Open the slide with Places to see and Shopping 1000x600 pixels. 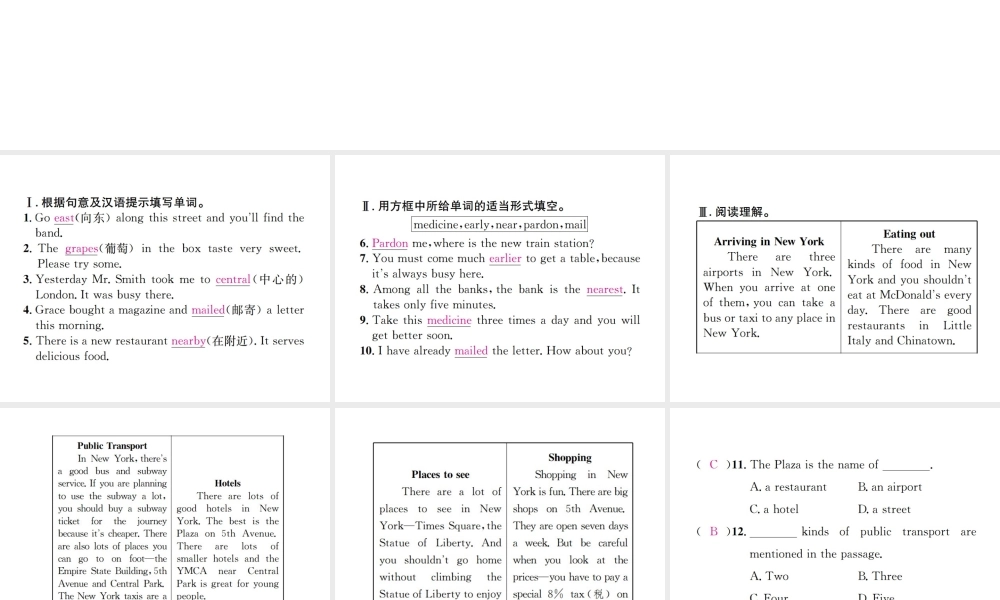coord(500,504)
